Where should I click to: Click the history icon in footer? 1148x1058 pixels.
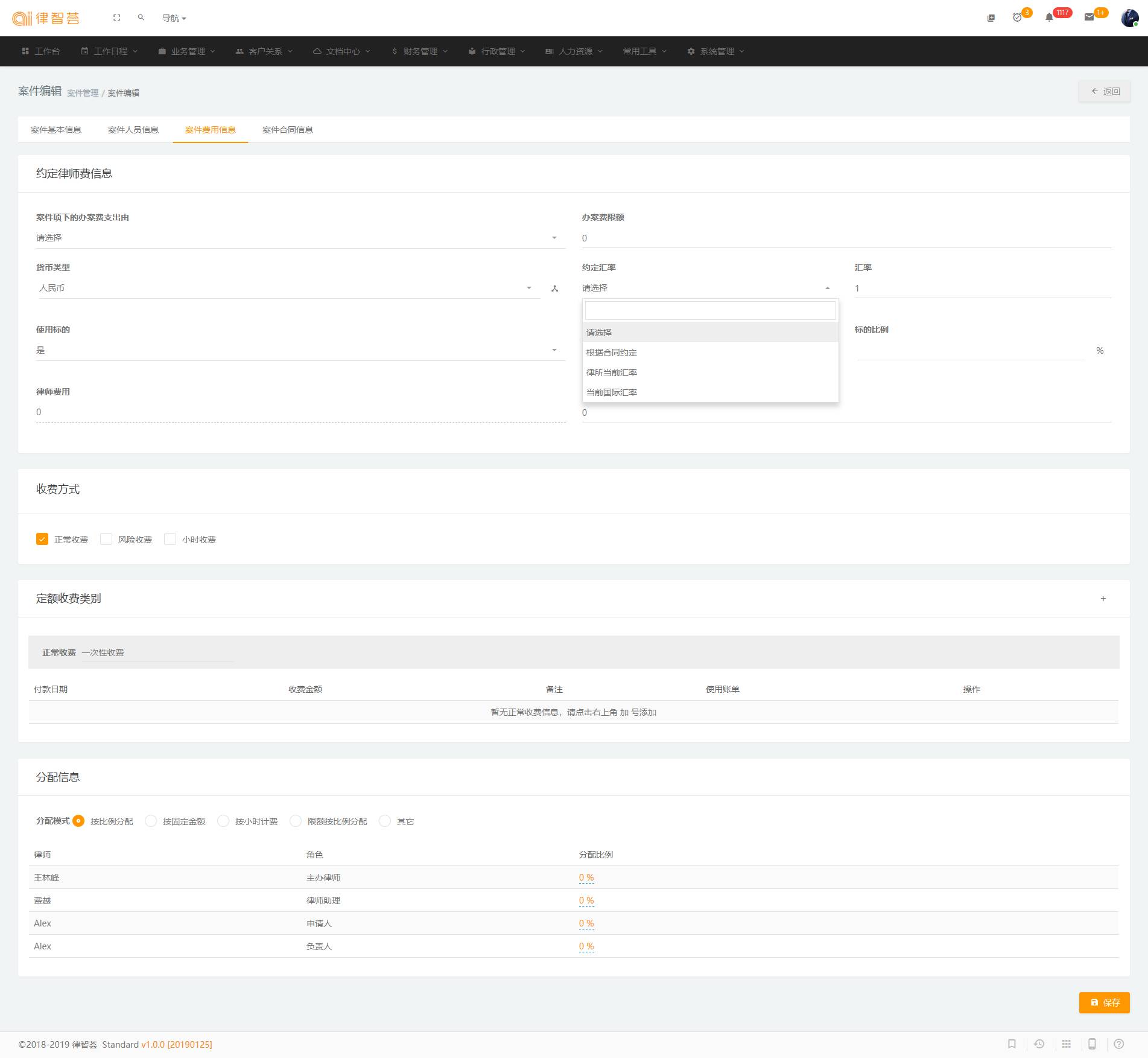click(1039, 1044)
